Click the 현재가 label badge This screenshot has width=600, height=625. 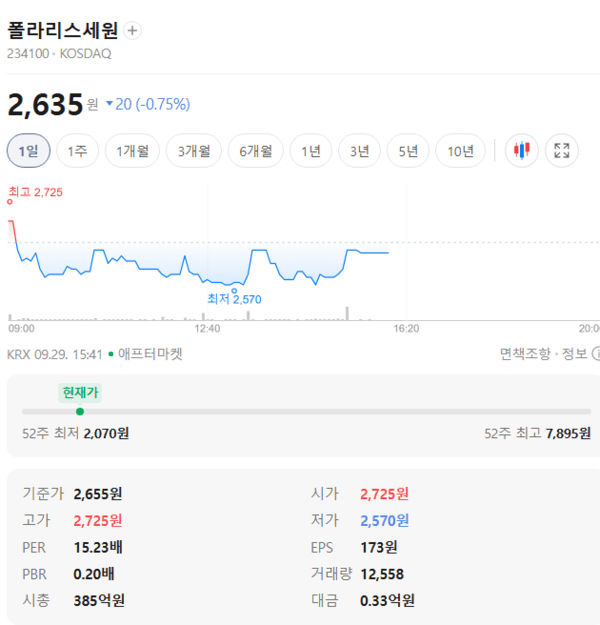80,393
